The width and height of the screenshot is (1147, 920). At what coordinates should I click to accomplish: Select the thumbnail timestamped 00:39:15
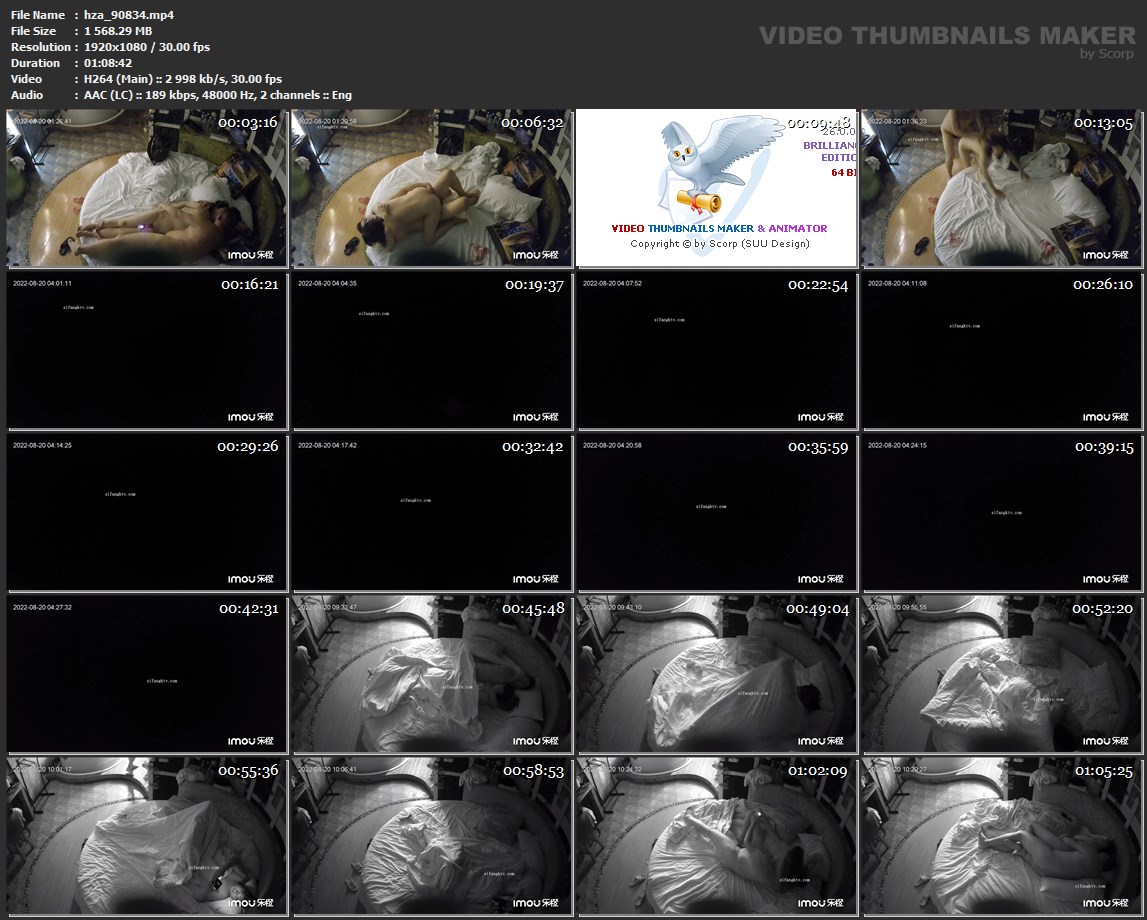tap(1001, 513)
